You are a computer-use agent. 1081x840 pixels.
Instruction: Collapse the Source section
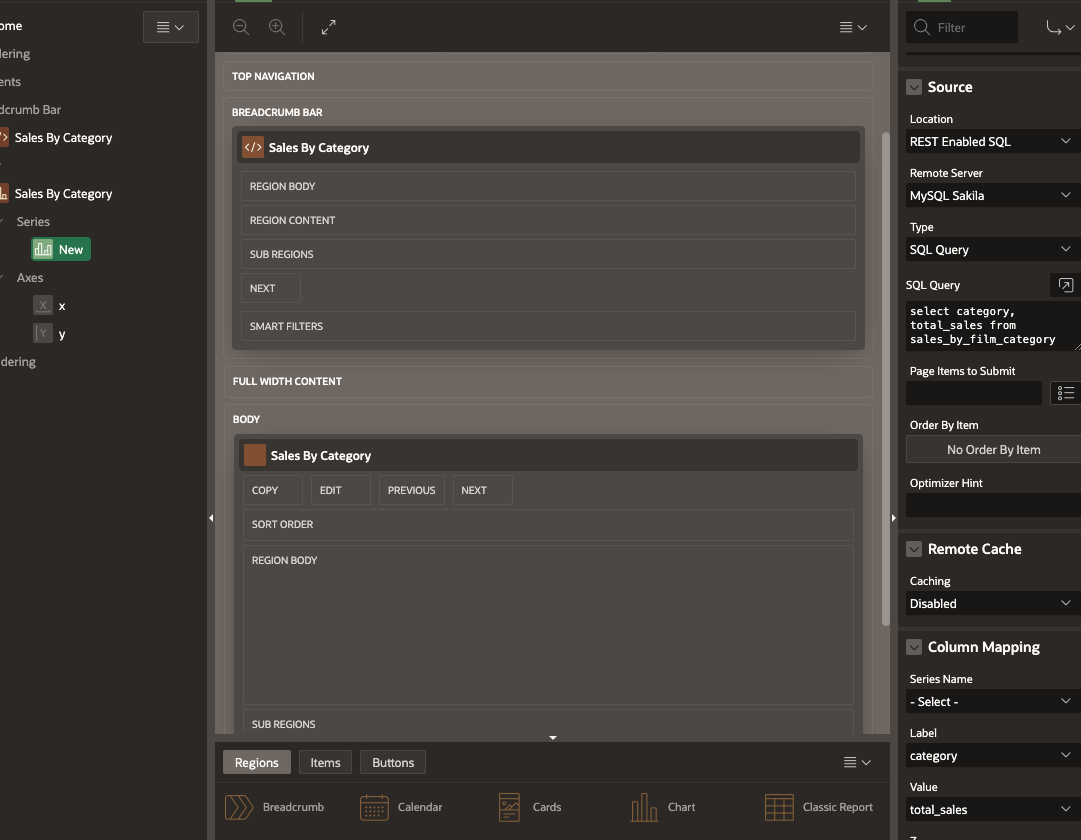(x=914, y=87)
